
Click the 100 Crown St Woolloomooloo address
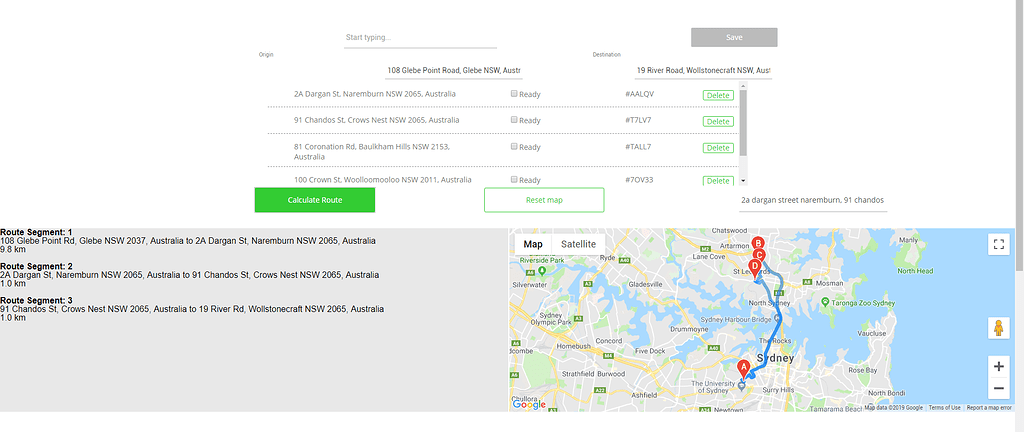[382, 179]
